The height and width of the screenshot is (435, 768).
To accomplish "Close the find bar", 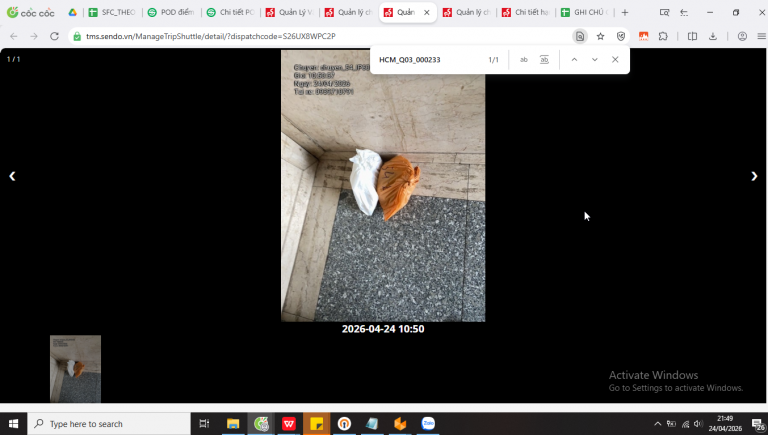I will pos(615,60).
